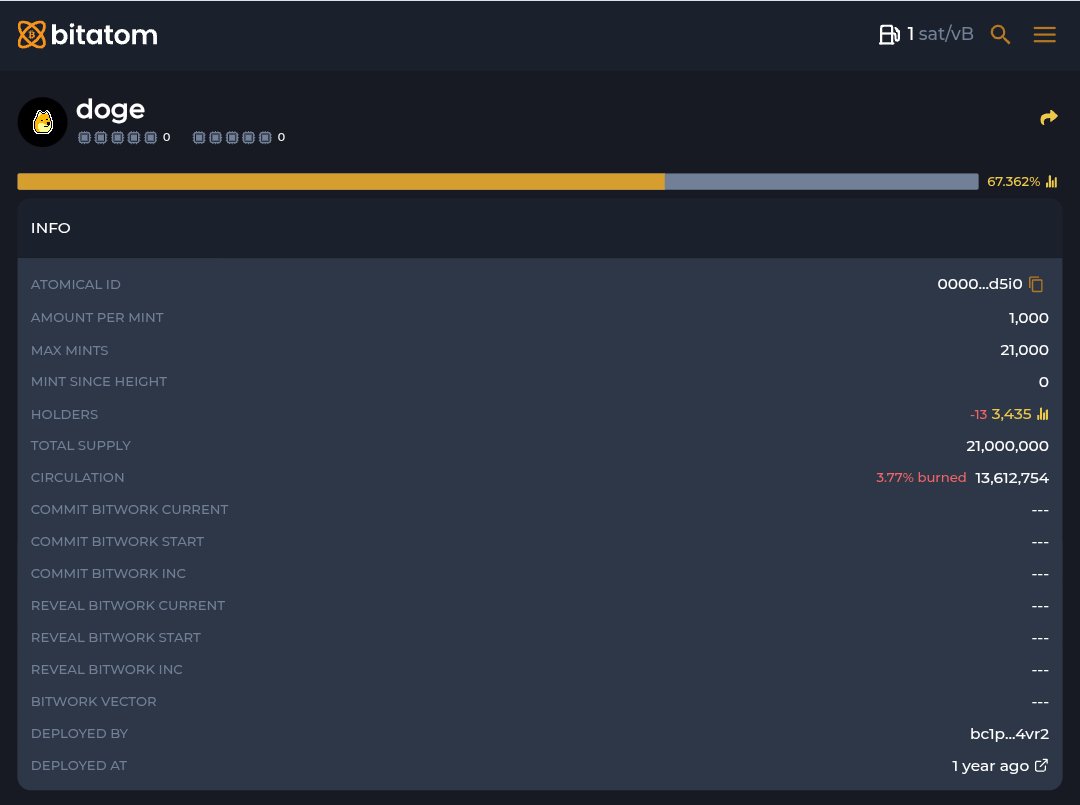The image size is (1080, 805).
Task: Click the doge token title
Action: point(110,109)
